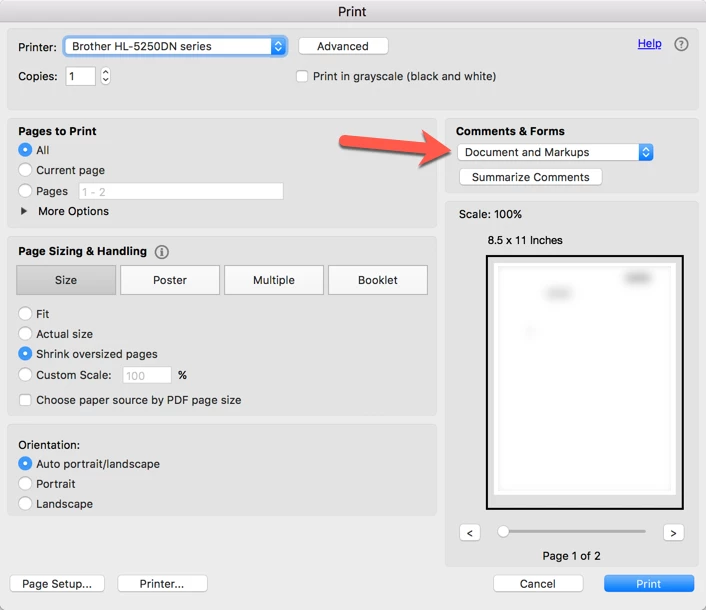Click the Cancel button
Viewport: 706px width, 610px height.
tap(538, 583)
